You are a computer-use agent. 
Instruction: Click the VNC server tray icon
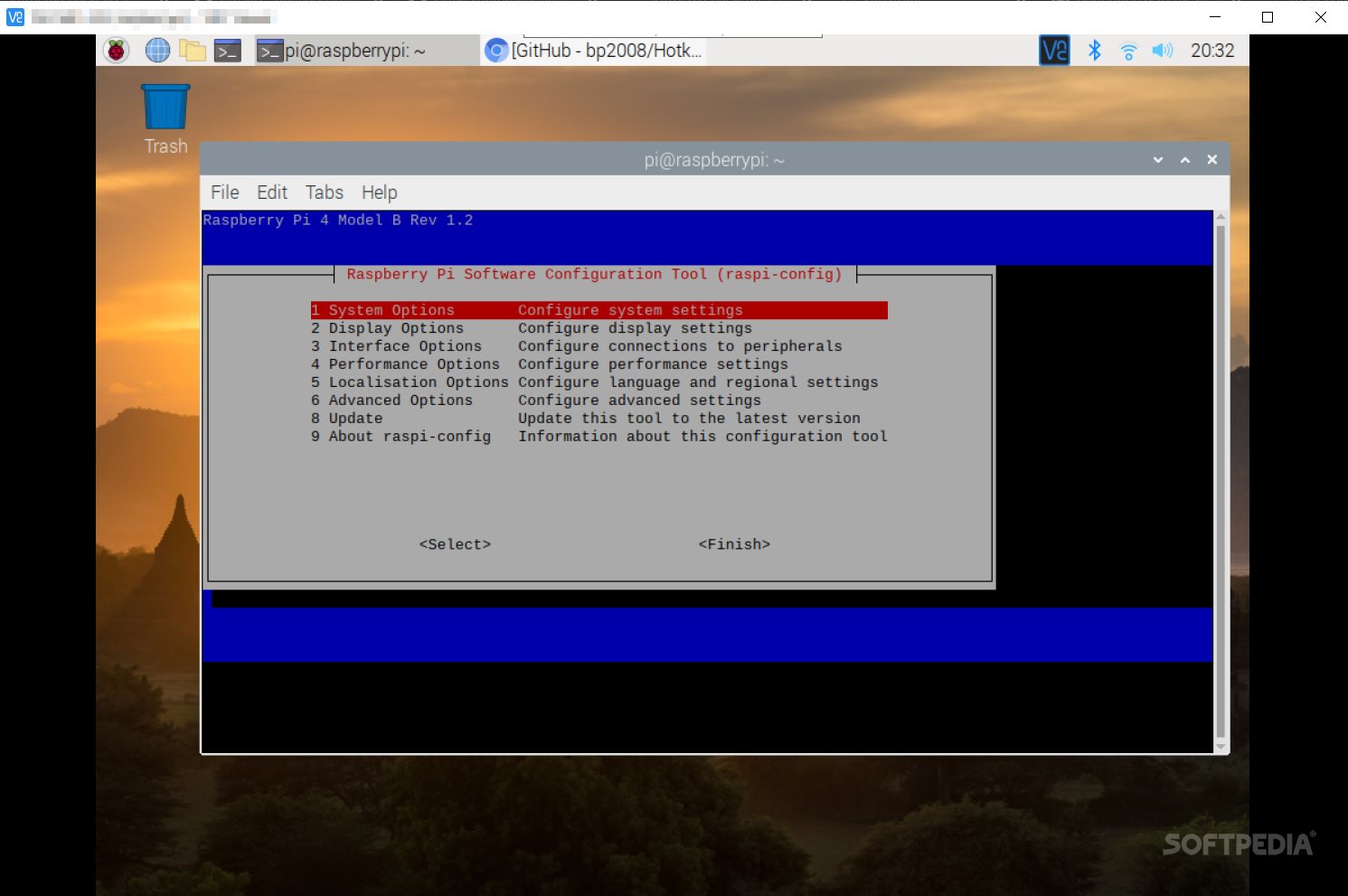(1054, 51)
